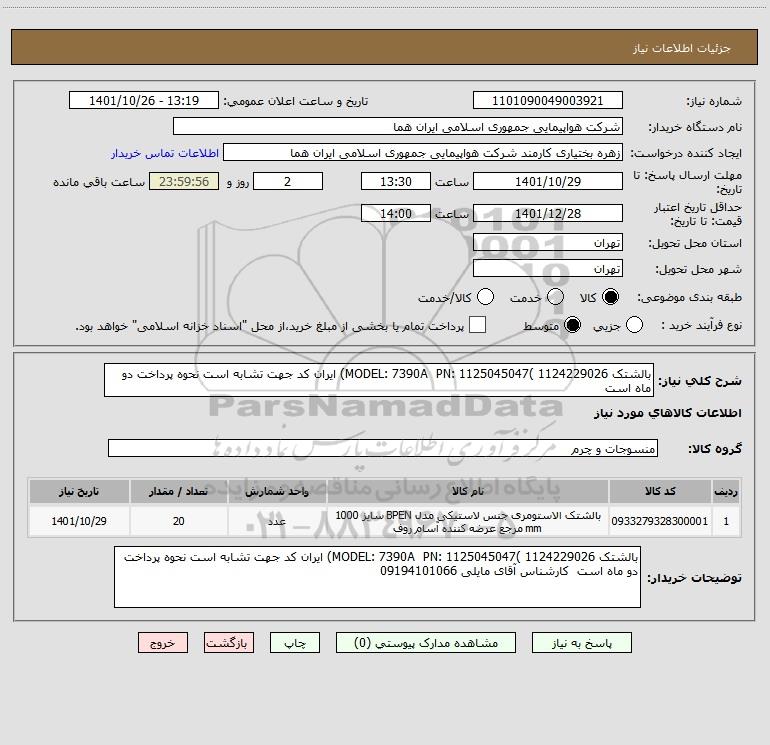The image size is (770, 745).
Task: Open اطلاعات تماس خریدار link
Action: click(x=163, y=154)
